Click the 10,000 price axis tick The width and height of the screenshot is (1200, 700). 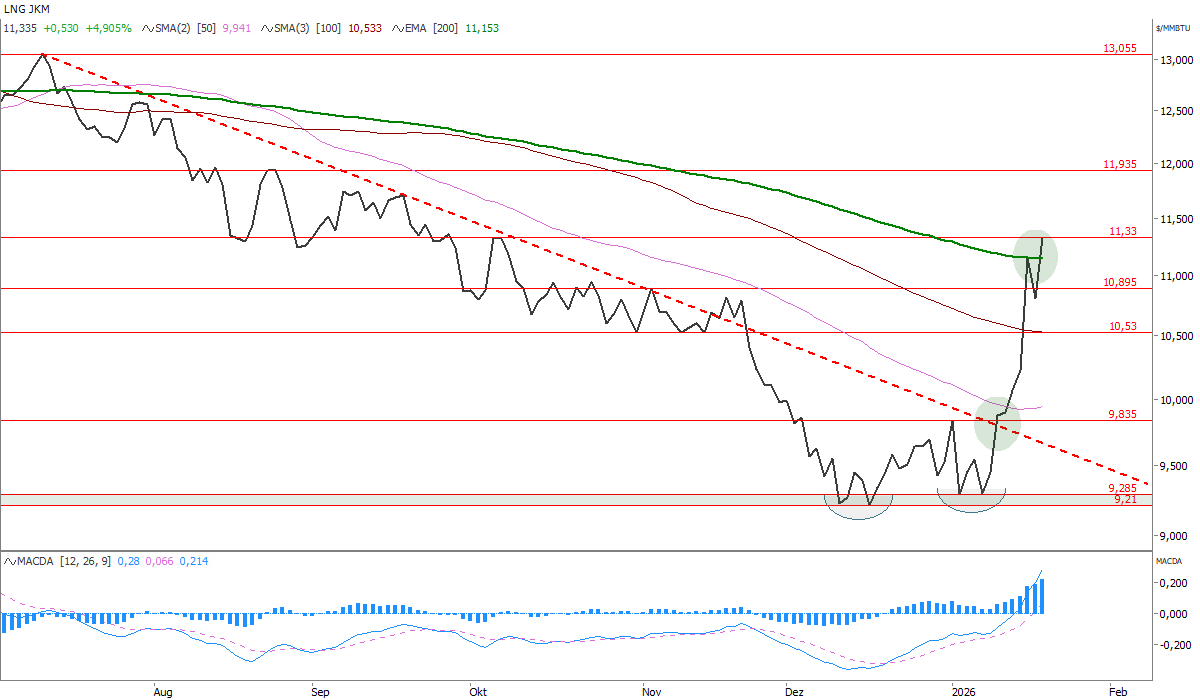pyautogui.click(x=1176, y=399)
